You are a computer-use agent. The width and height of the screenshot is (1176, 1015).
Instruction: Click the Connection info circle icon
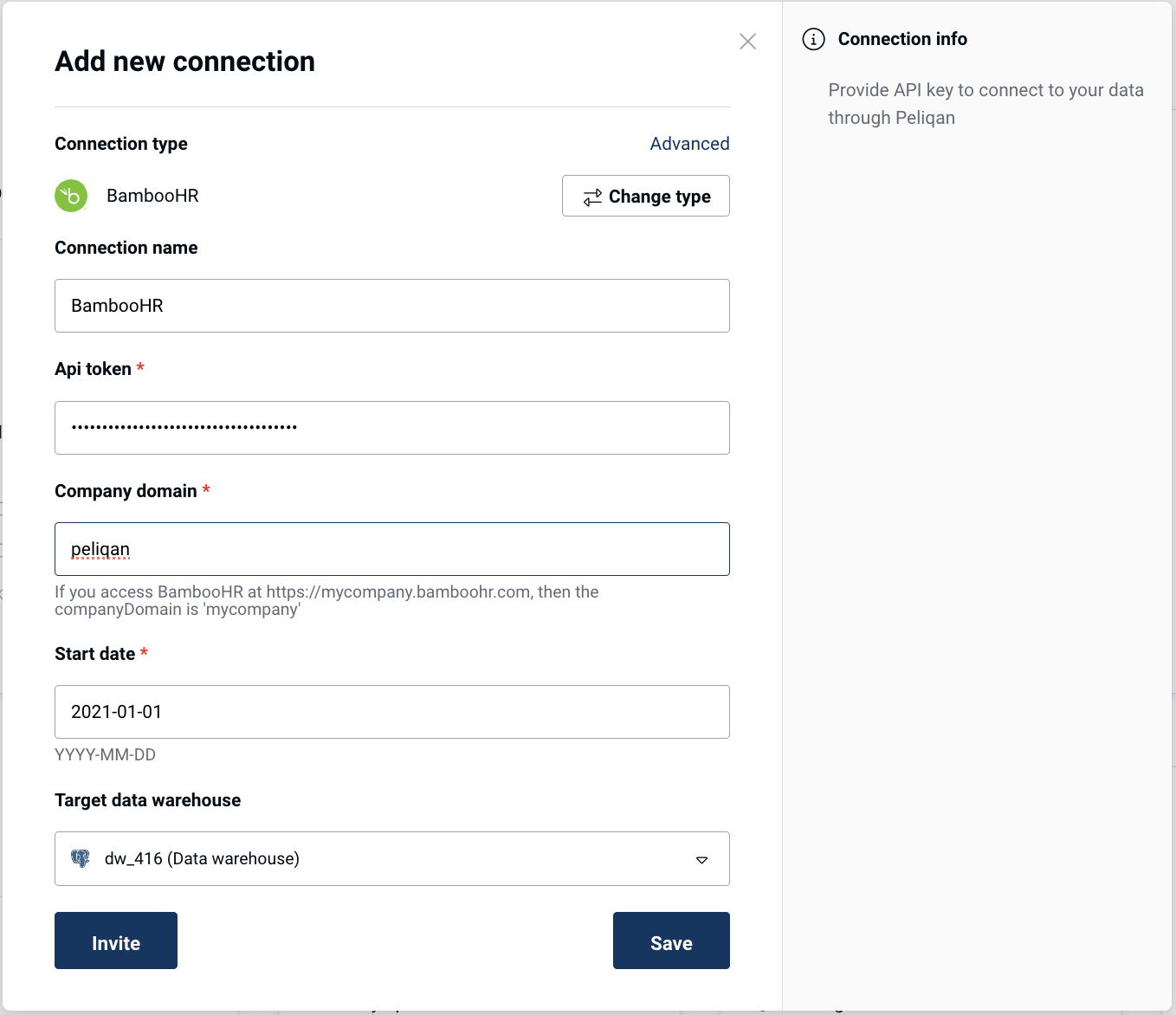[x=813, y=39]
